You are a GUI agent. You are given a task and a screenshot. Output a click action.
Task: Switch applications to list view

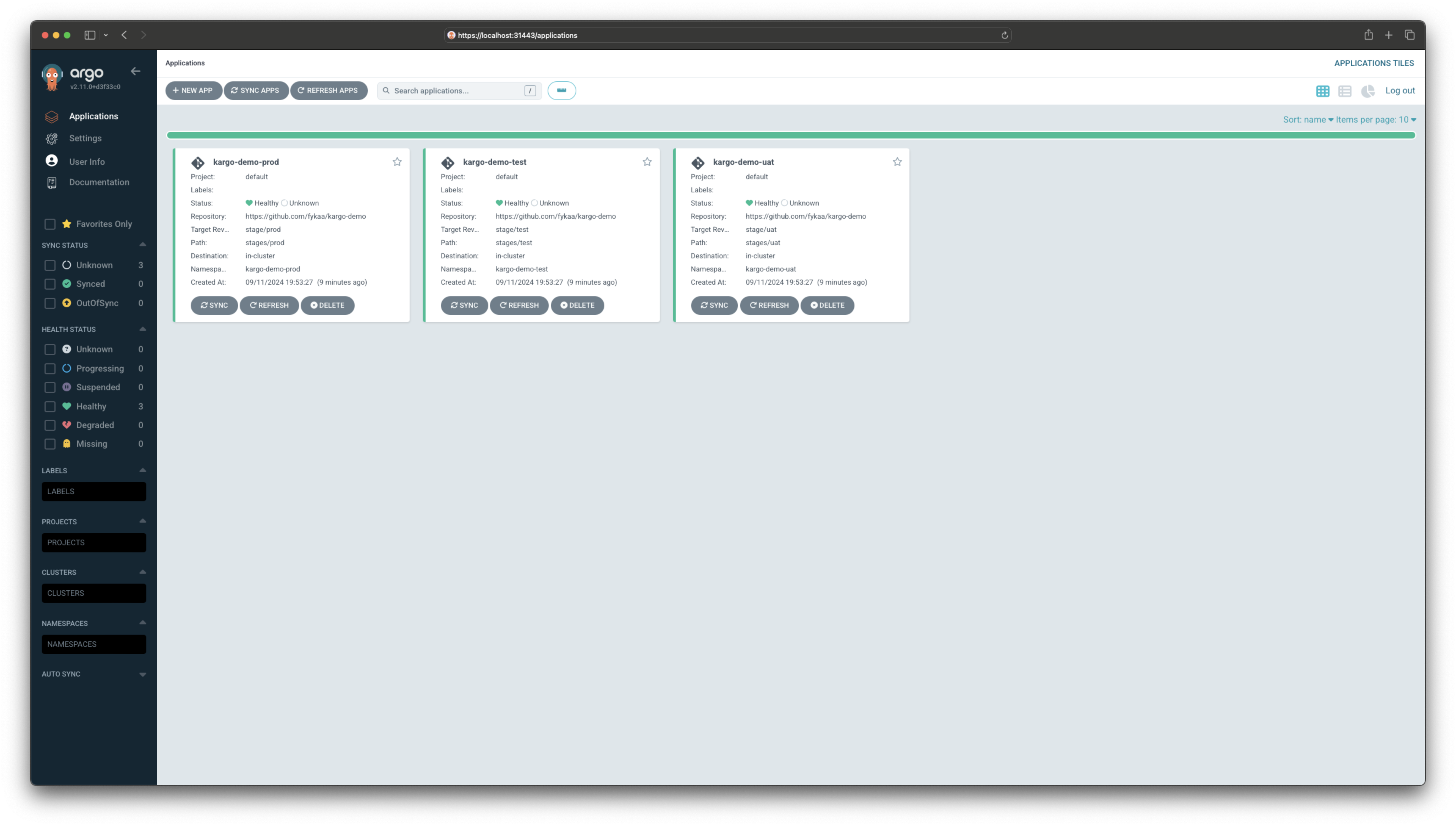coord(1345,91)
